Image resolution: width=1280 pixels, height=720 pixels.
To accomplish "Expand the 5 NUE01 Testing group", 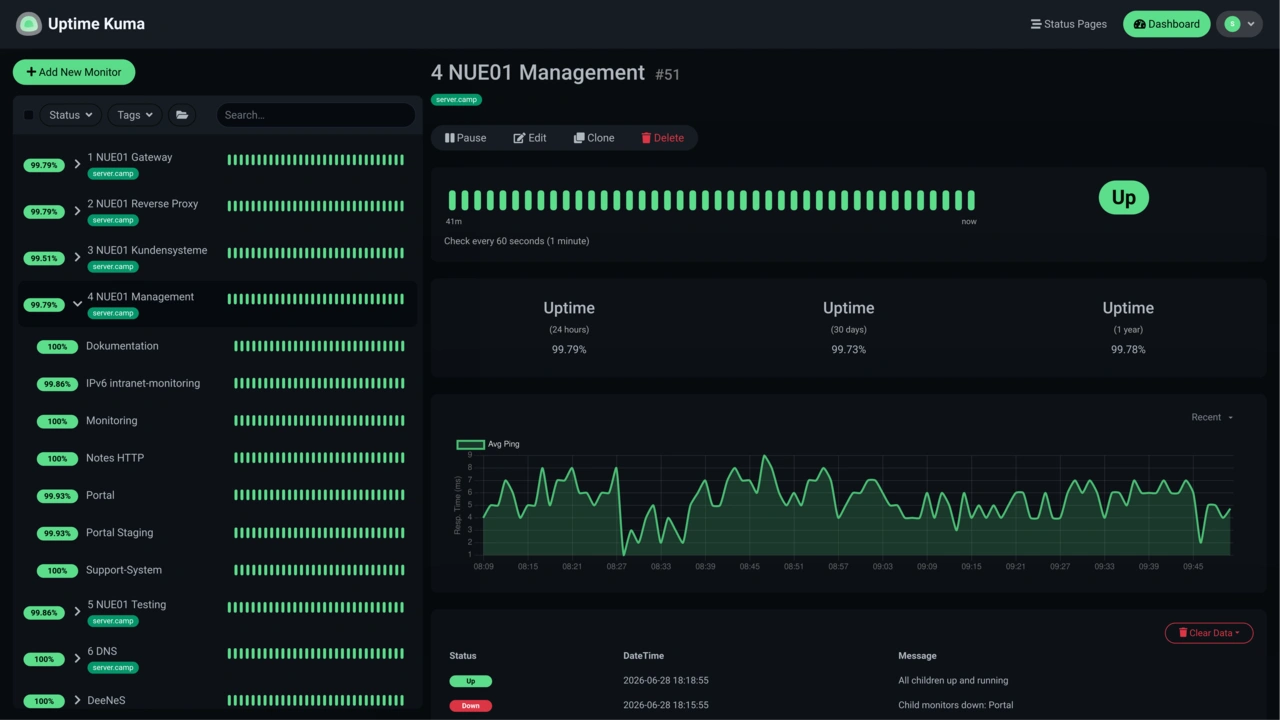I will coord(77,611).
